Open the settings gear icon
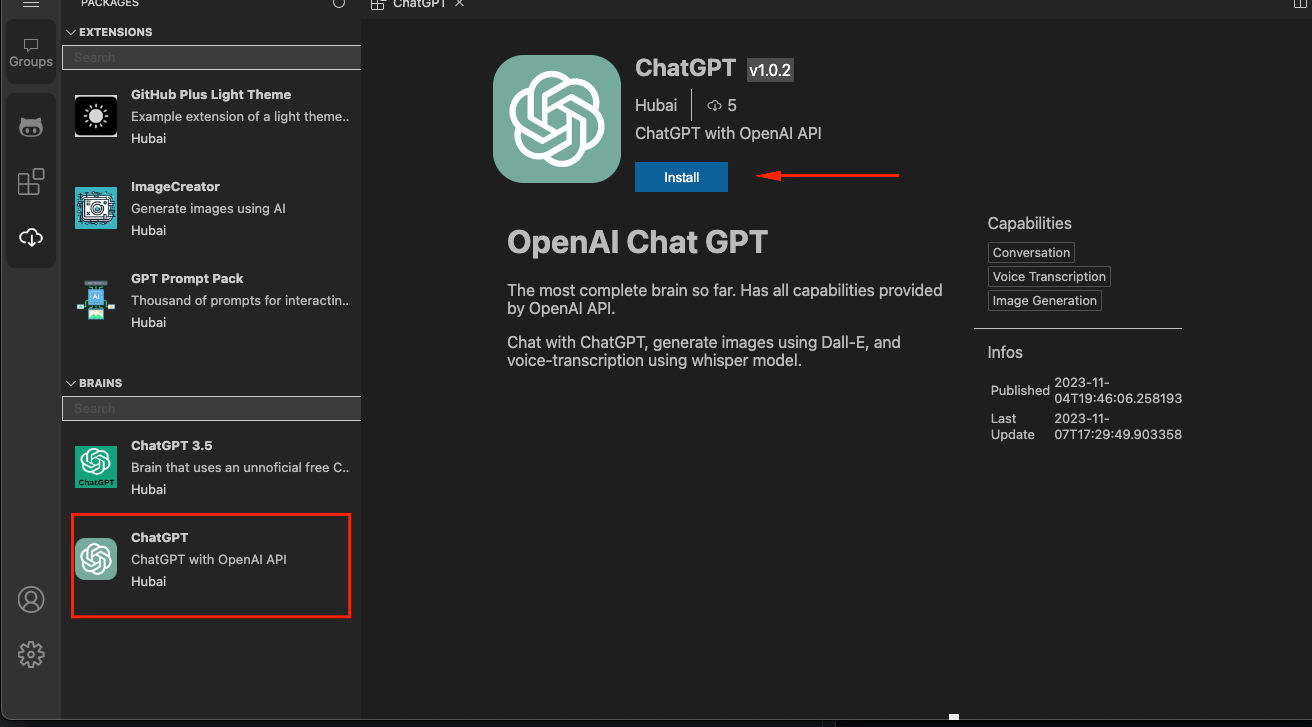Viewport: 1312px width, 727px height. coord(31,654)
